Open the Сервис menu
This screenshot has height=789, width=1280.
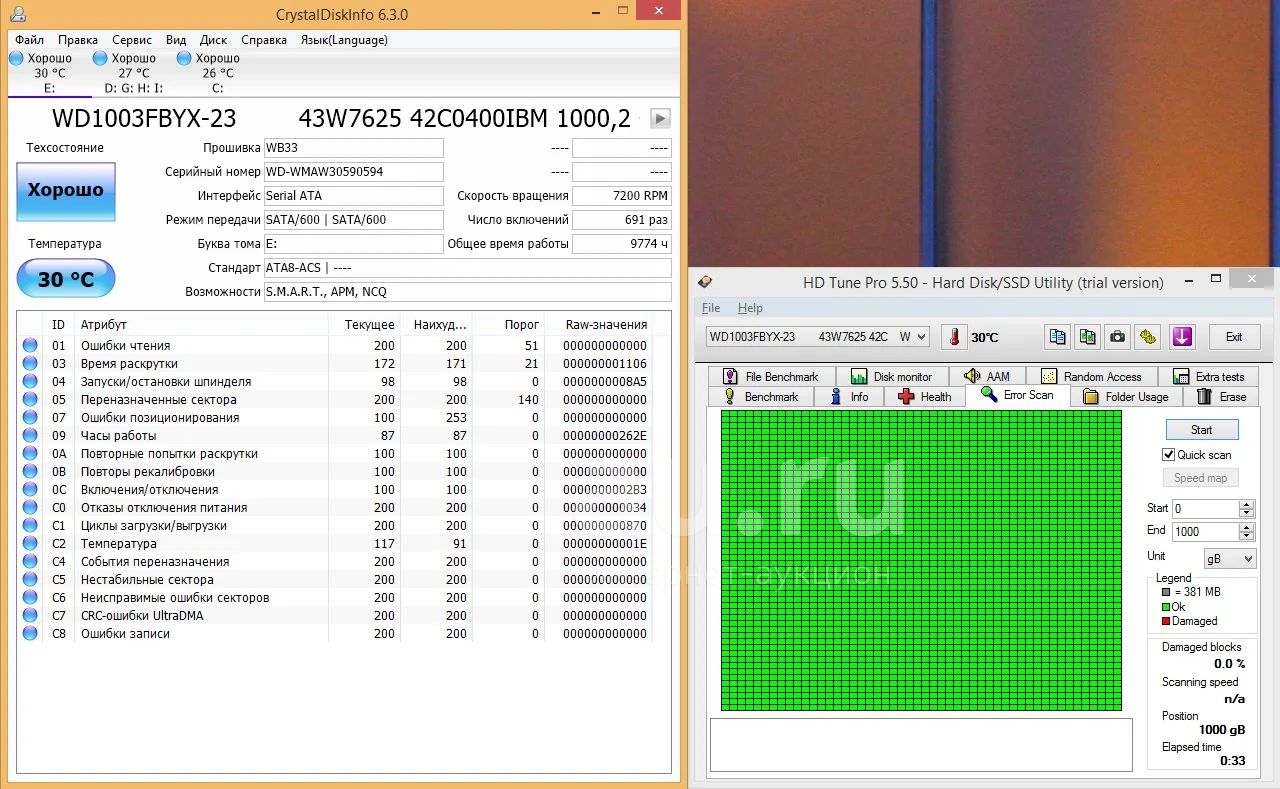[x=132, y=40]
